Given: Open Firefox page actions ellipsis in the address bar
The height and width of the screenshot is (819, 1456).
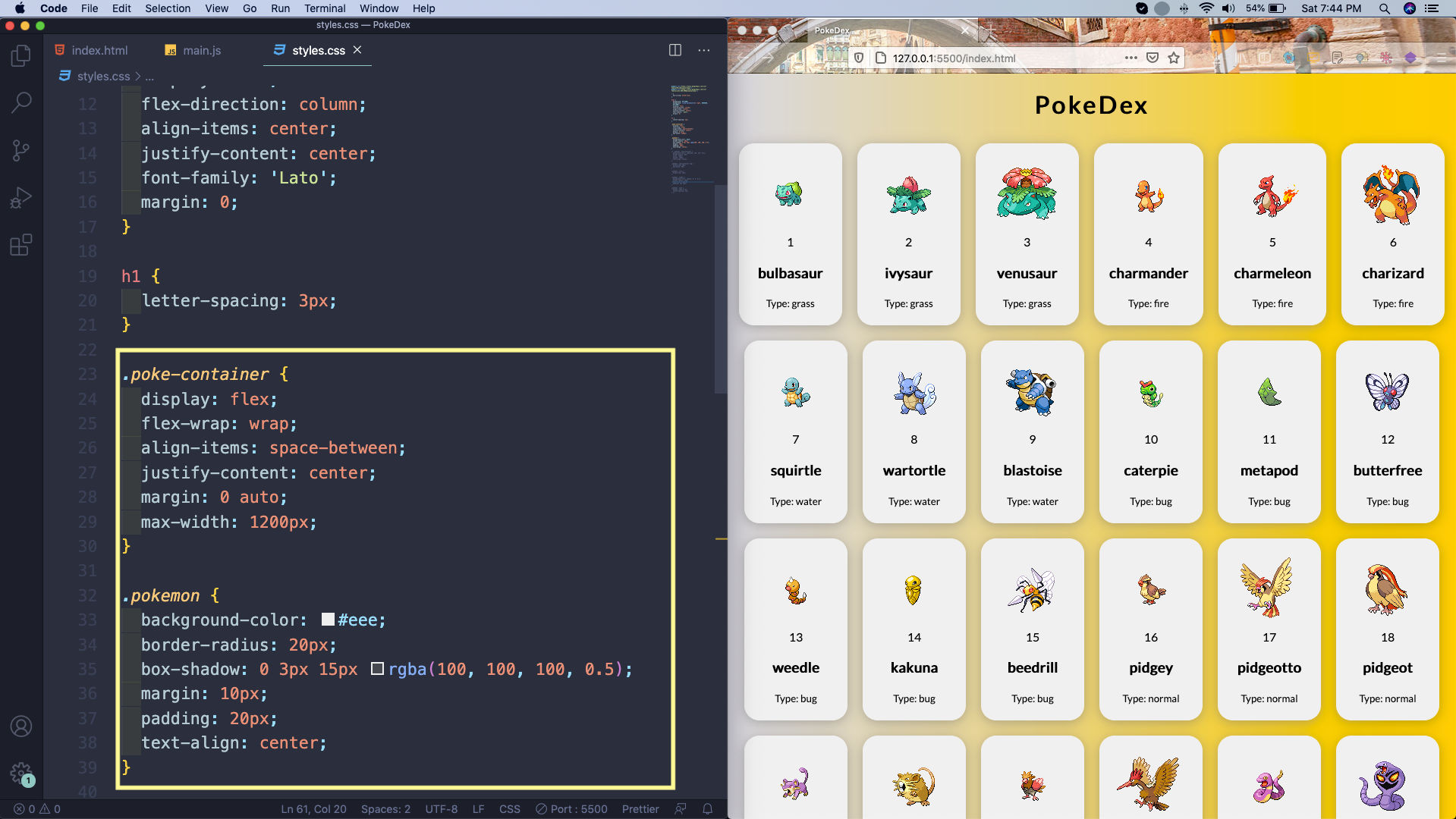Looking at the screenshot, I should tap(1131, 58).
